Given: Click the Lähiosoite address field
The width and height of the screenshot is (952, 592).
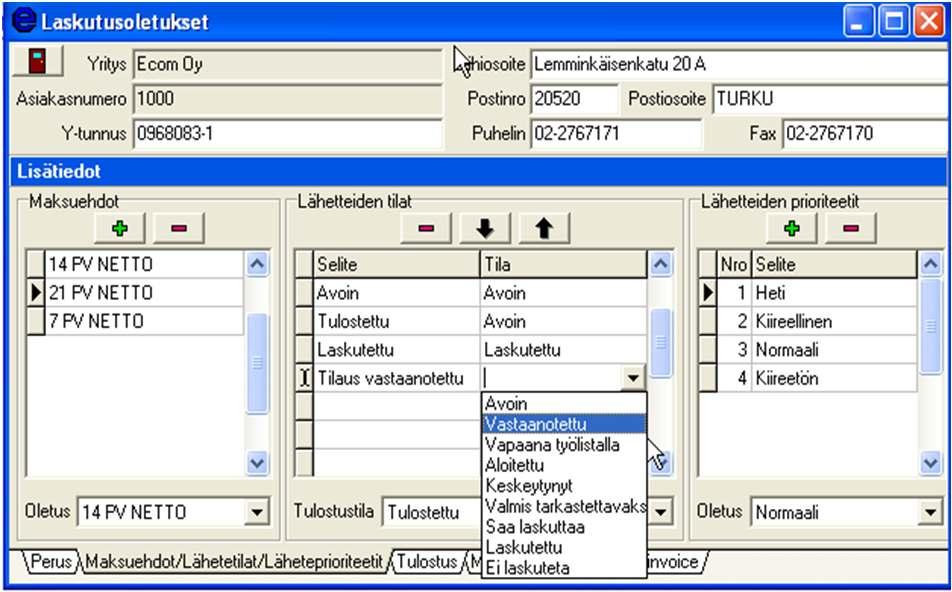Looking at the screenshot, I should pos(740,64).
